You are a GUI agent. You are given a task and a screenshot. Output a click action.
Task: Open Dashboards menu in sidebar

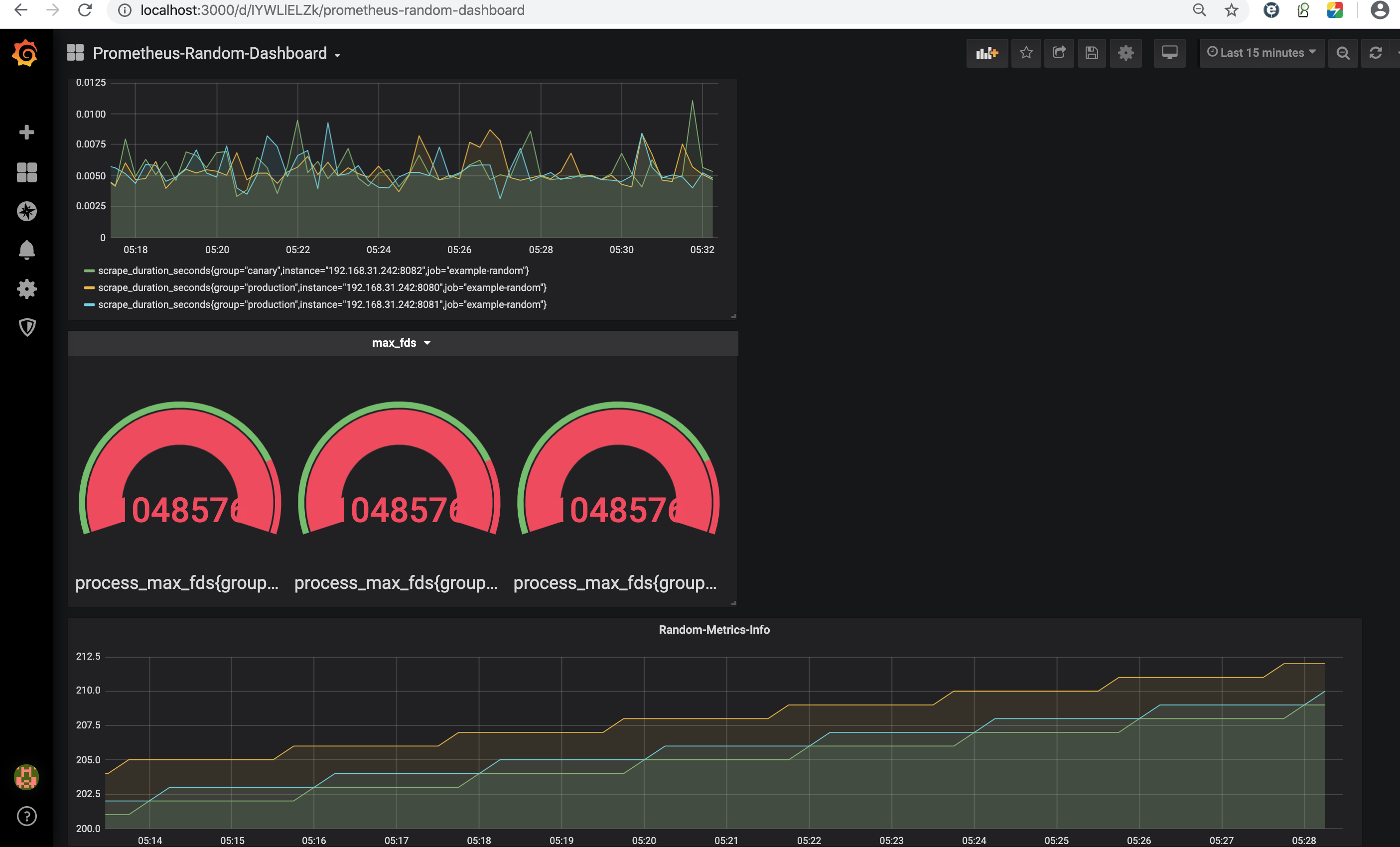tap(27, 172)
